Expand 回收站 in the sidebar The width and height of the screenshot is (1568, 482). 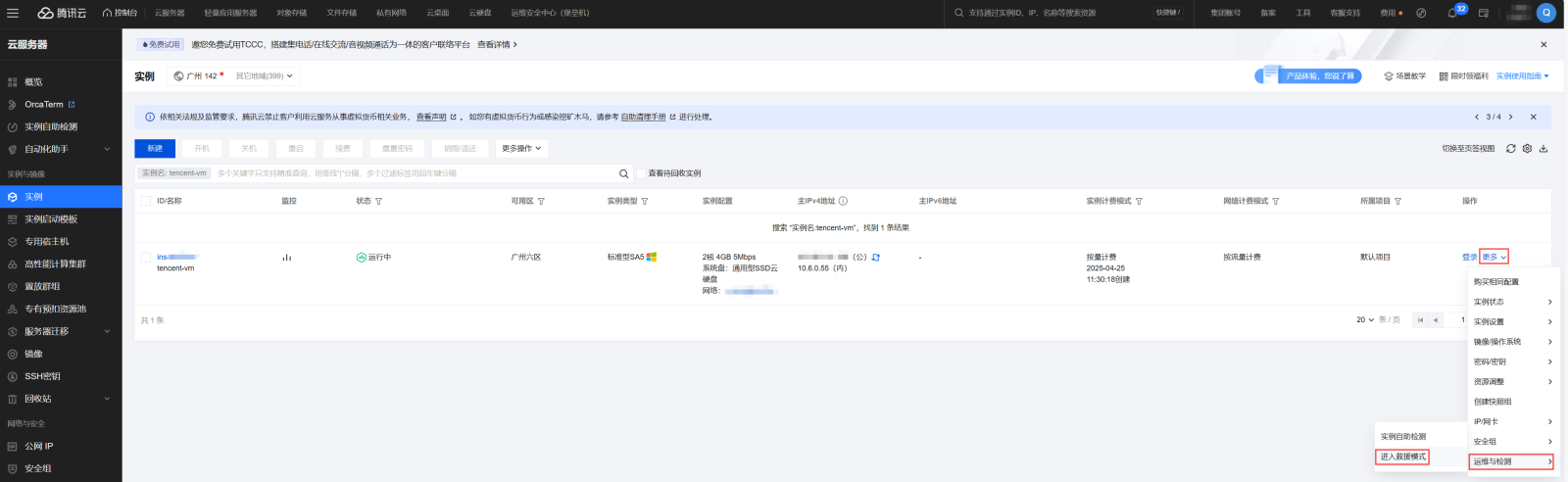click(107, 399)
